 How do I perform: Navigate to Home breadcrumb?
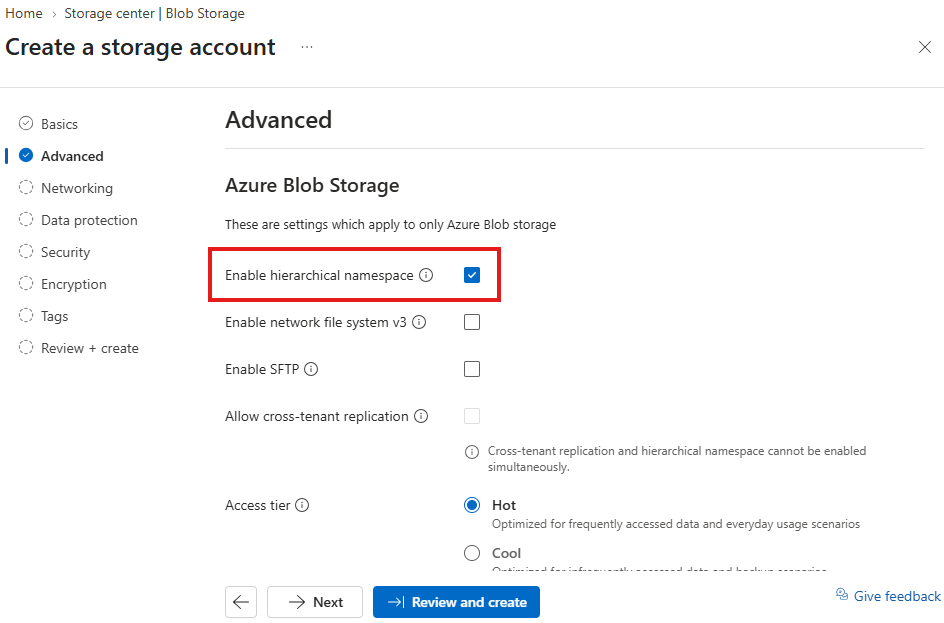(x=24, y=13)
